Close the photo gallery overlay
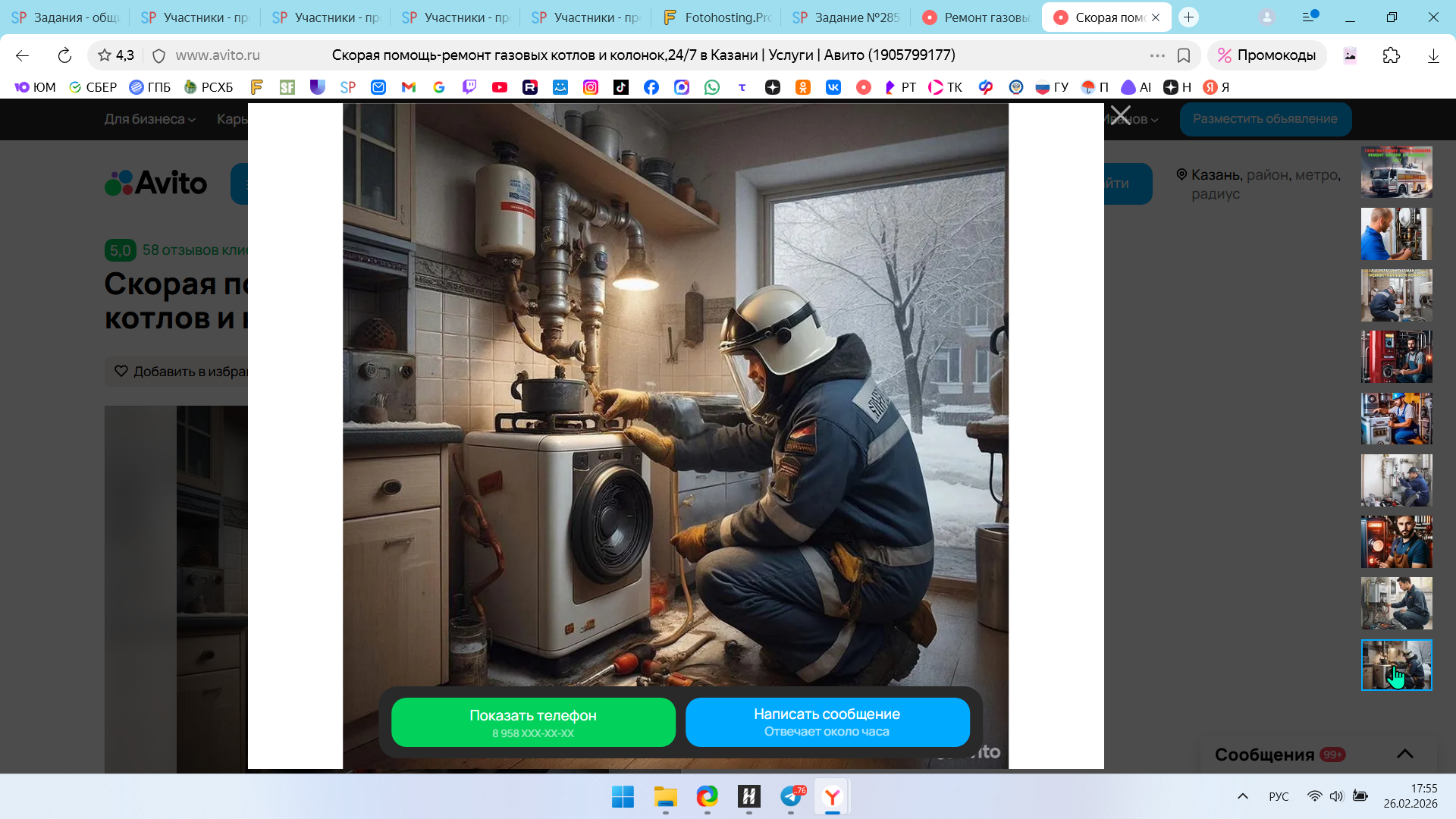Viewport: 1456px width, 819px height. (1120, 116)
